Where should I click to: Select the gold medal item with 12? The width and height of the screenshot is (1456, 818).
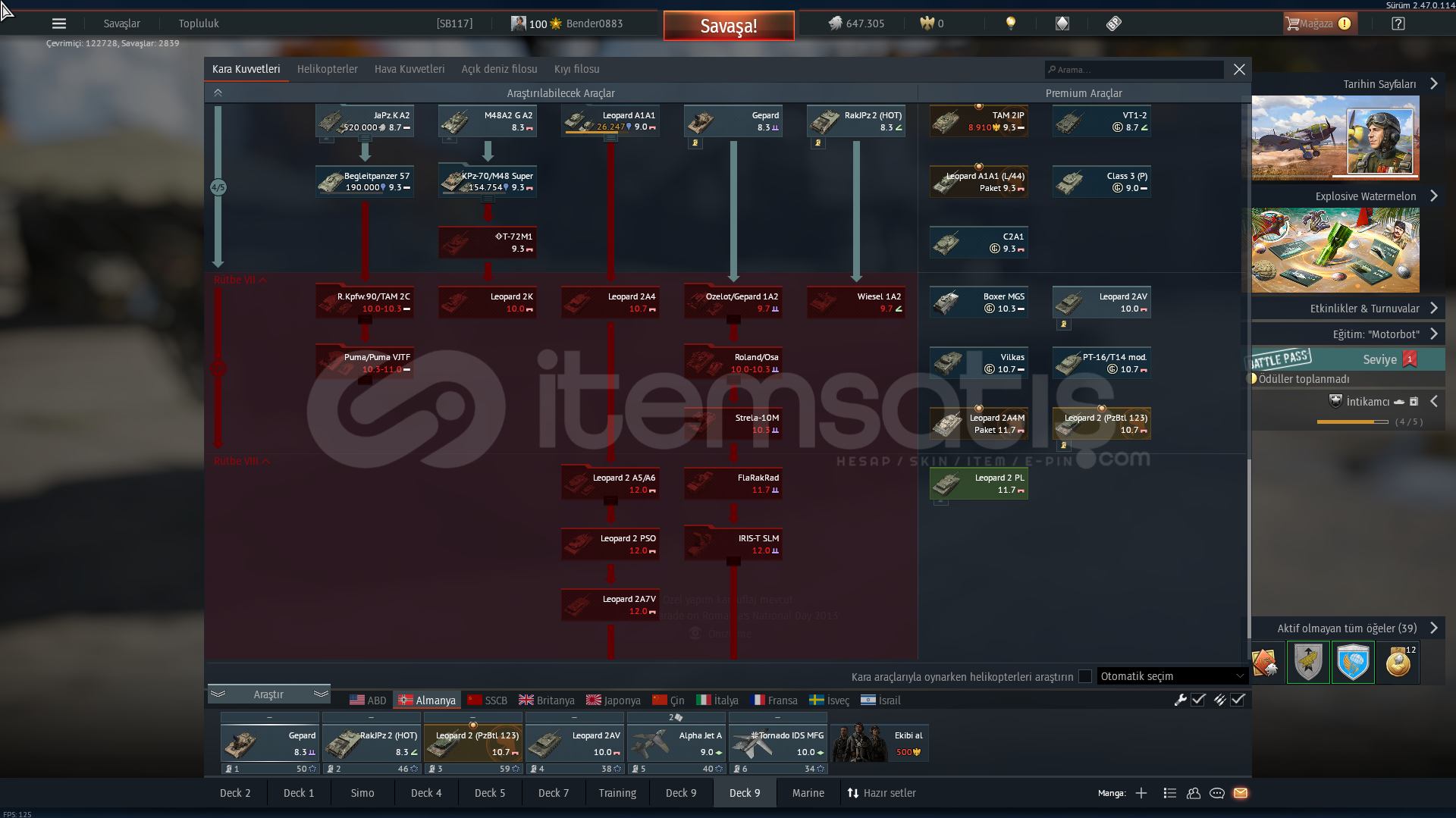(1398, 663)
